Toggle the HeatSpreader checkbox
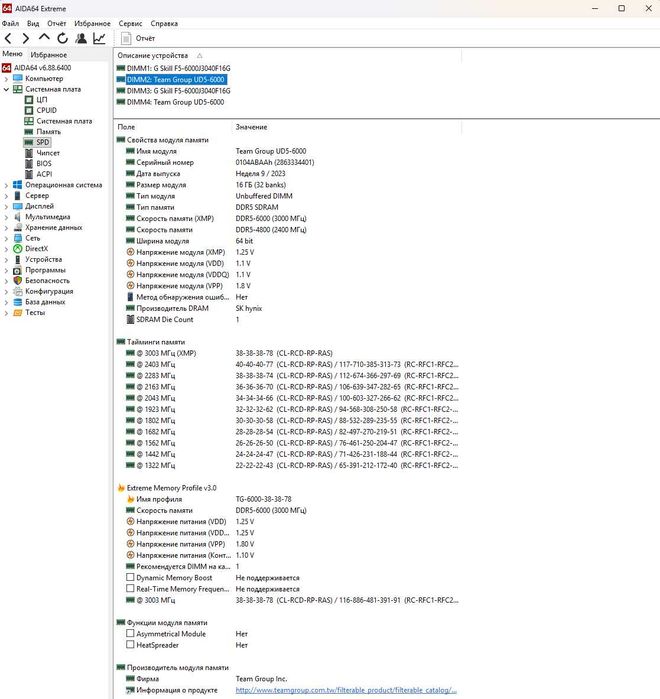The image size is (660, 699). [130, 645]
